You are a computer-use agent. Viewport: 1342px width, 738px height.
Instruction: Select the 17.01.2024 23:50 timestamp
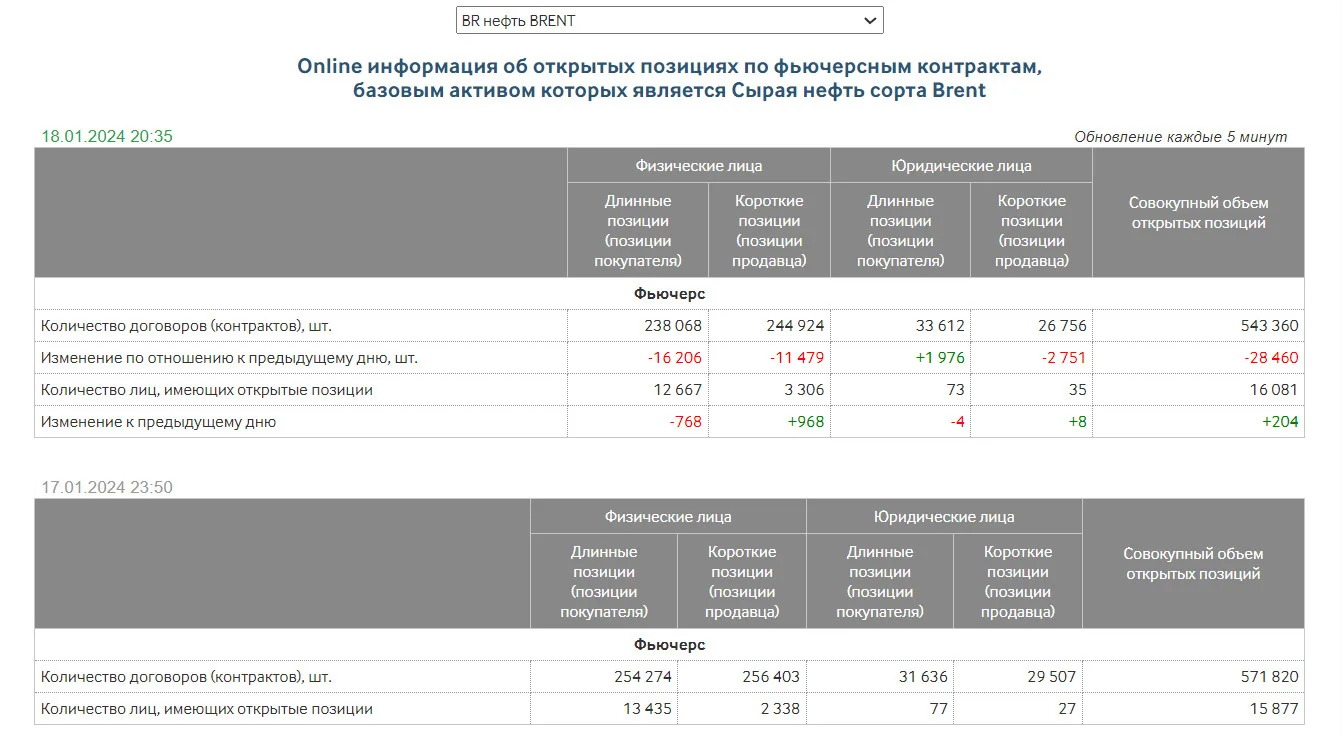coord(107,487)
